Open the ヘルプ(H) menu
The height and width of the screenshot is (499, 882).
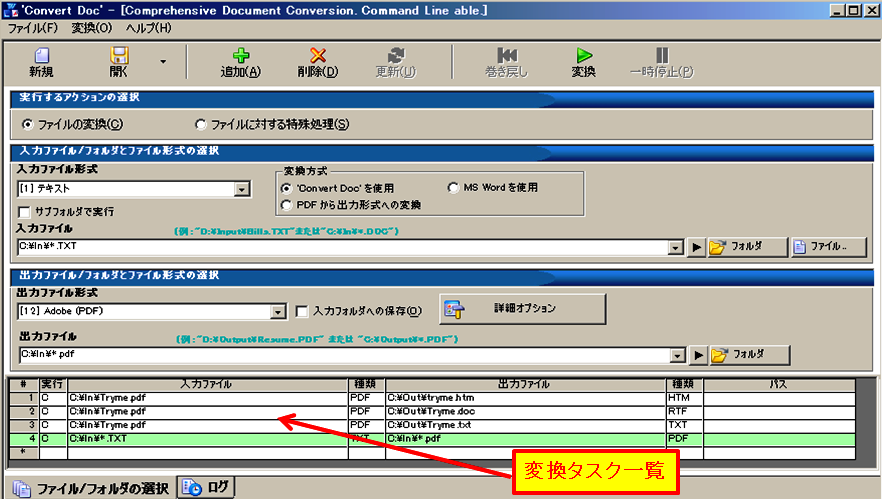point(148,28)
